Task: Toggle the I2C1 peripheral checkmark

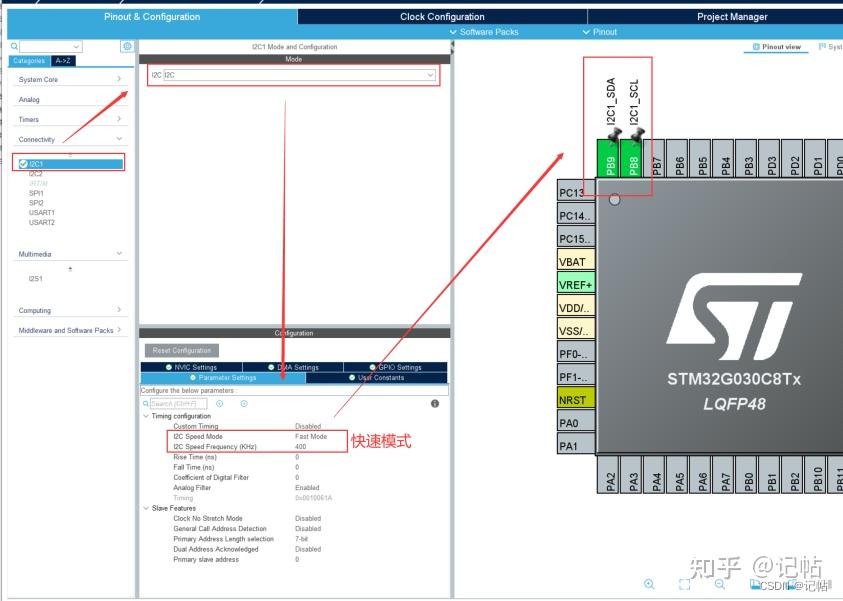Action: pos(23,163)
